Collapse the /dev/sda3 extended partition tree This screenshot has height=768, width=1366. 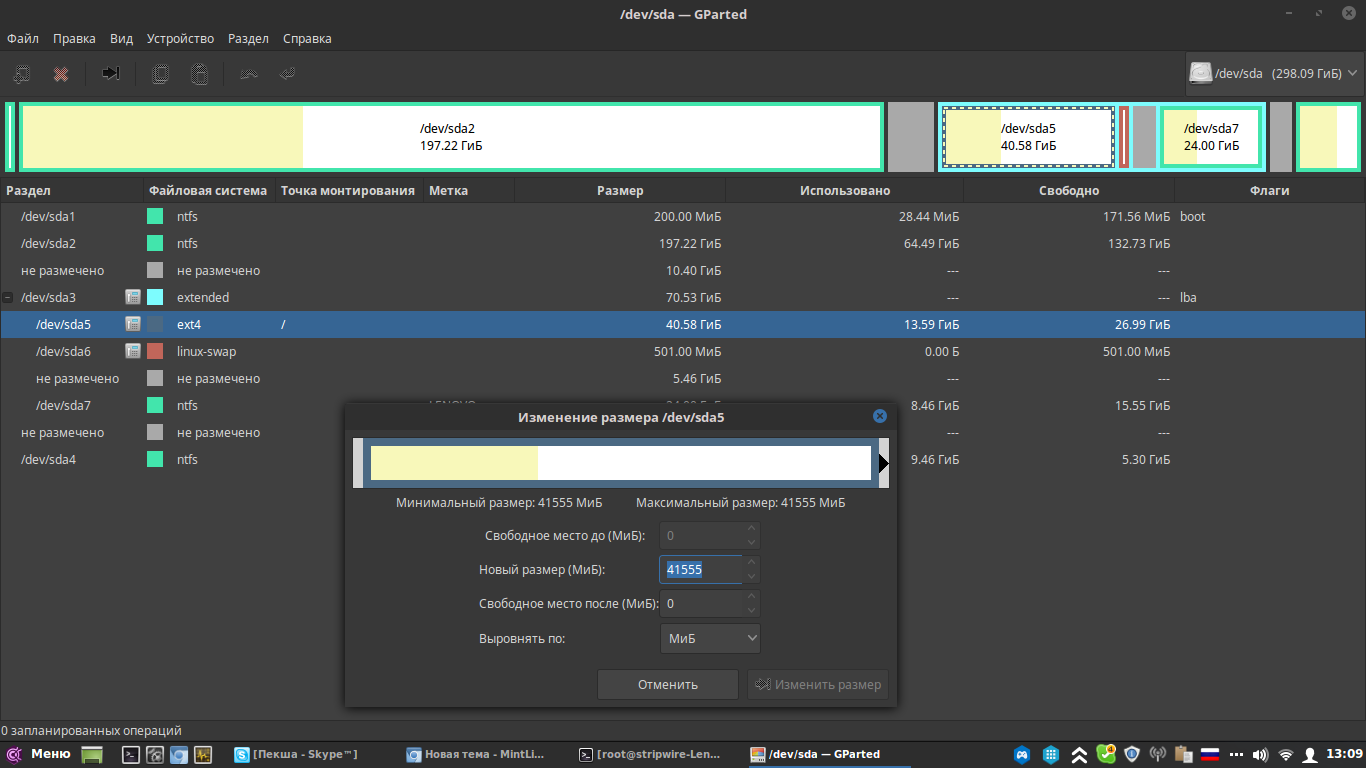pos(8,298)
